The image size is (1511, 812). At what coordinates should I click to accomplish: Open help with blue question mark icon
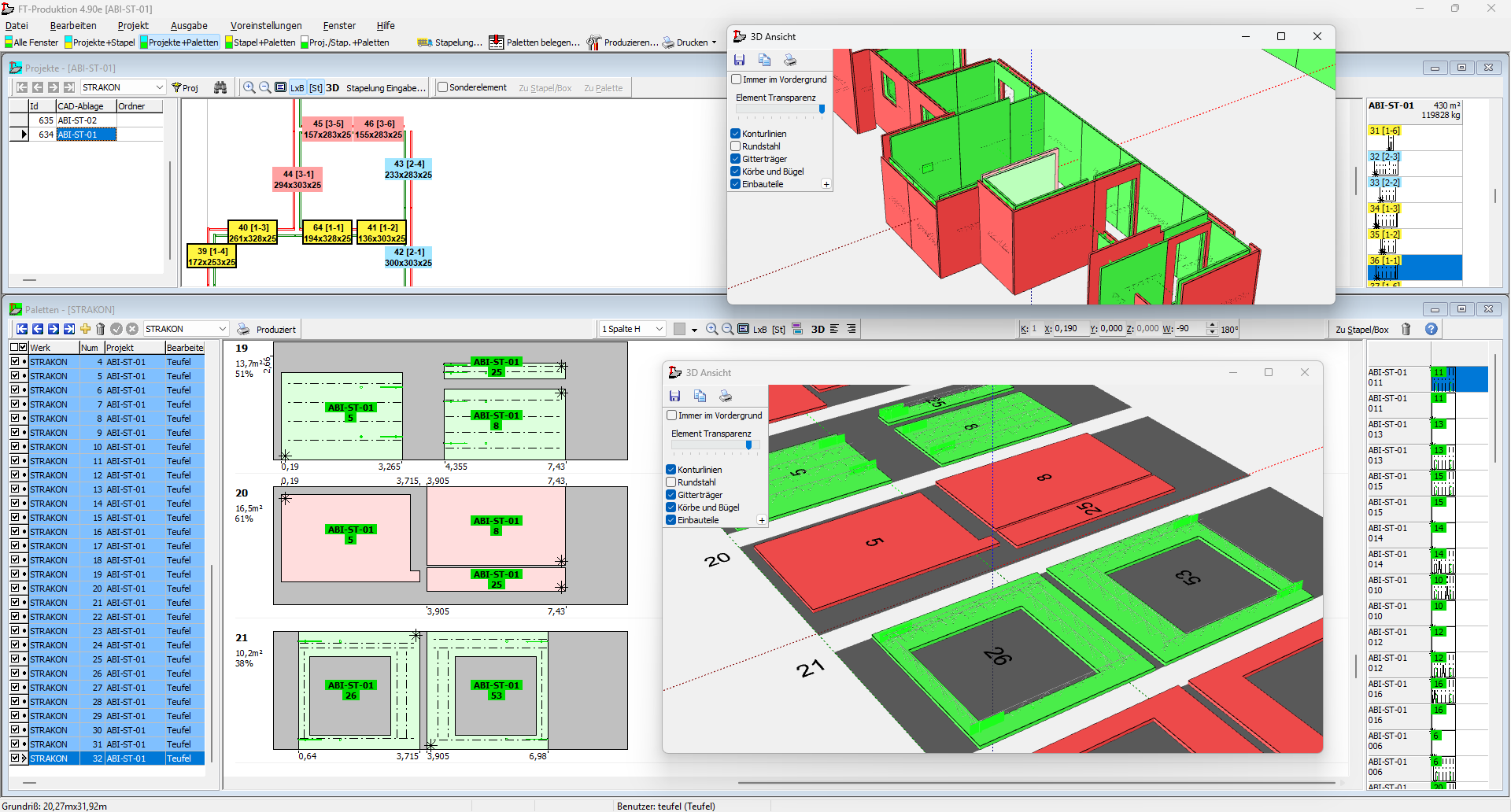point(1432,329)
